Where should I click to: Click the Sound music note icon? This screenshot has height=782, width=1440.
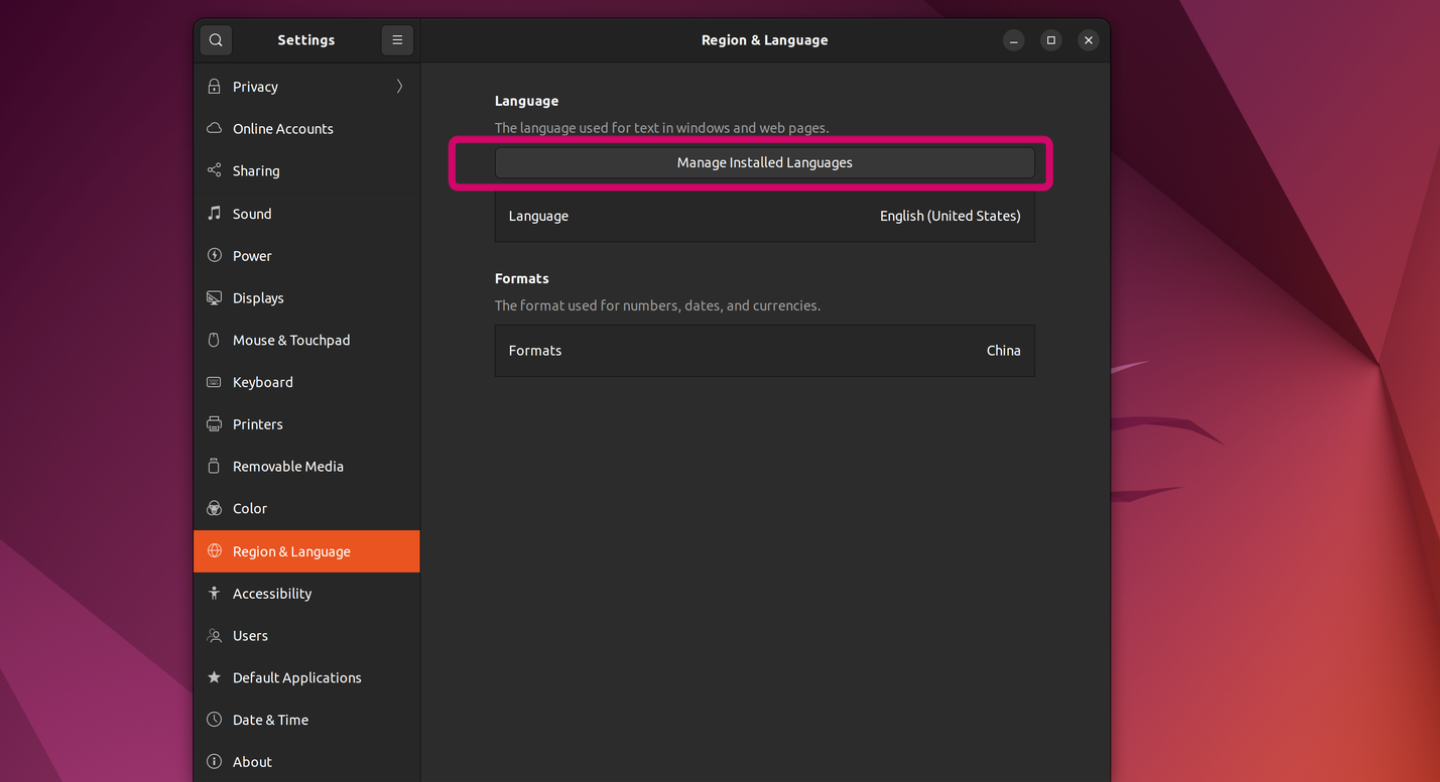pos(214,214)
